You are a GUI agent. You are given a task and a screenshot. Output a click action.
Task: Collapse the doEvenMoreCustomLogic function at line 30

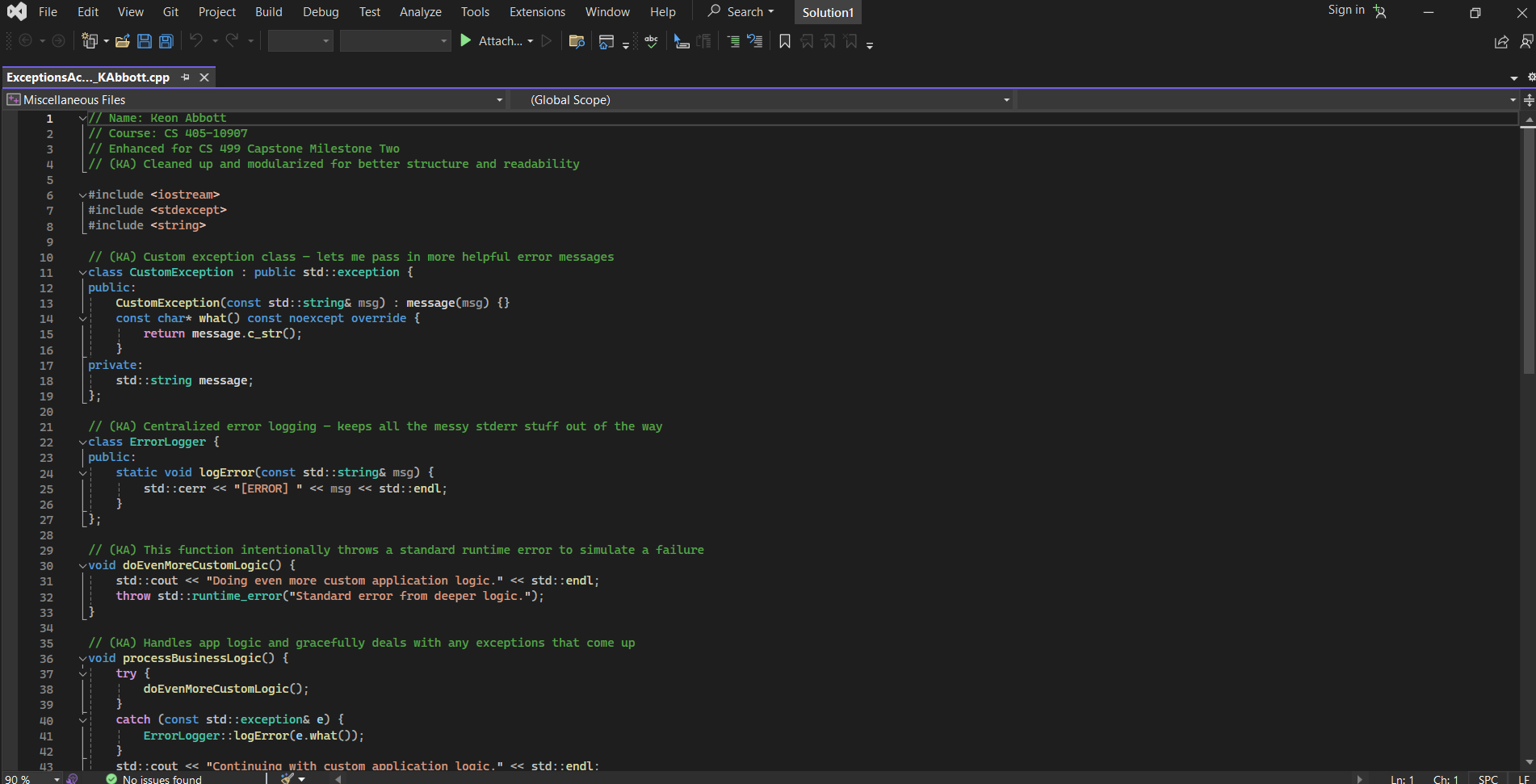(x=82, y=565)
